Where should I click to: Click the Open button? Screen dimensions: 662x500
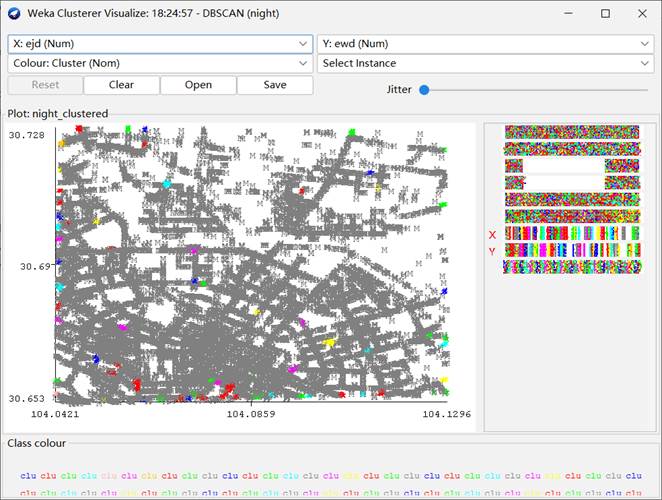(198, 85)
